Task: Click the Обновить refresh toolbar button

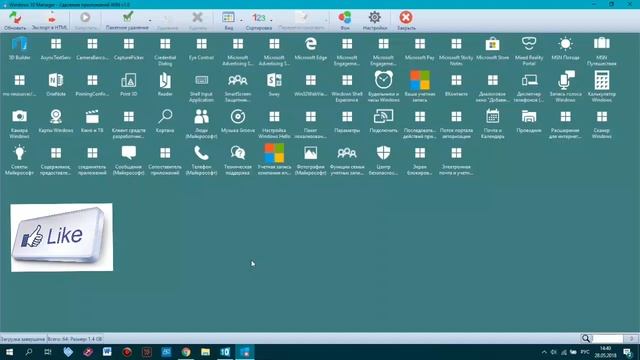Action: (x=15, y=20)
